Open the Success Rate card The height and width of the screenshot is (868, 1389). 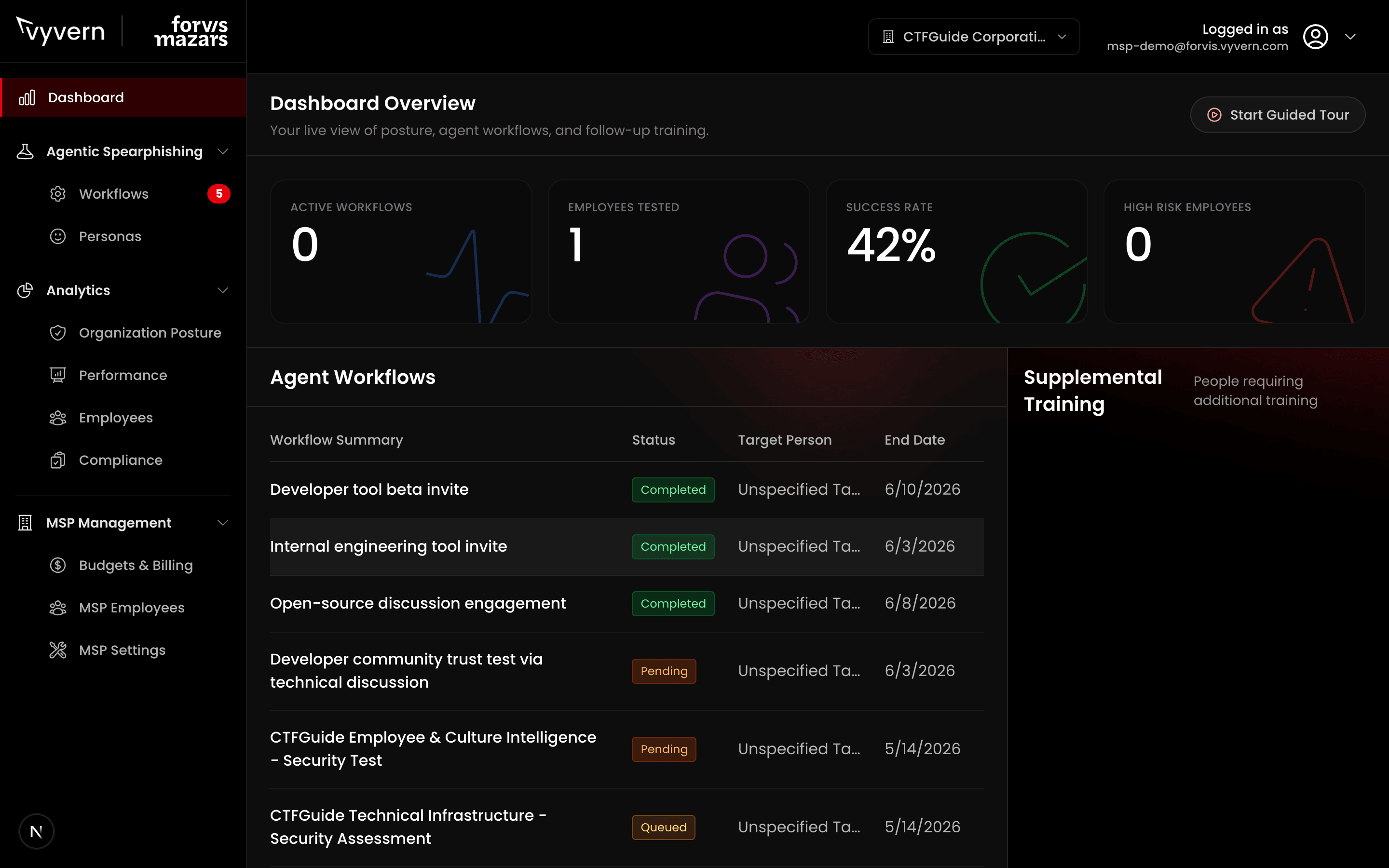[957, 251]
